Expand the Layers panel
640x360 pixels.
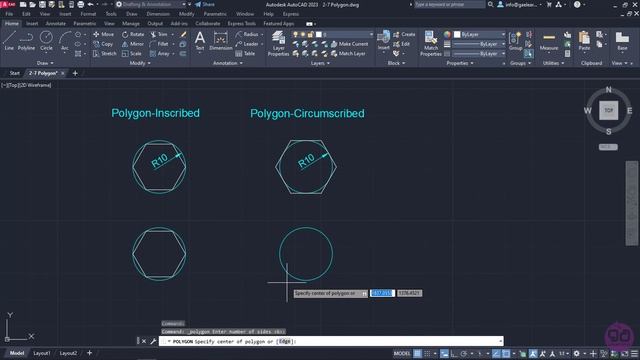[x=320, y=63]
